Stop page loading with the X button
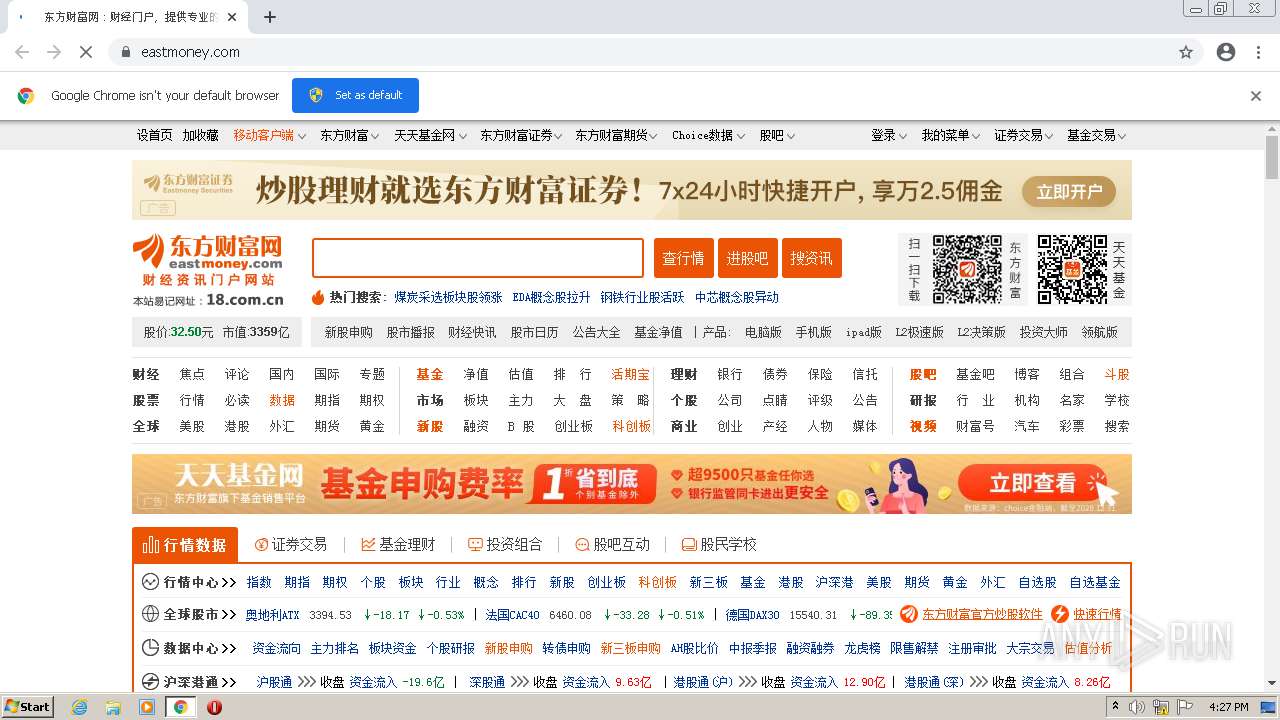 (x=86, y=52)
